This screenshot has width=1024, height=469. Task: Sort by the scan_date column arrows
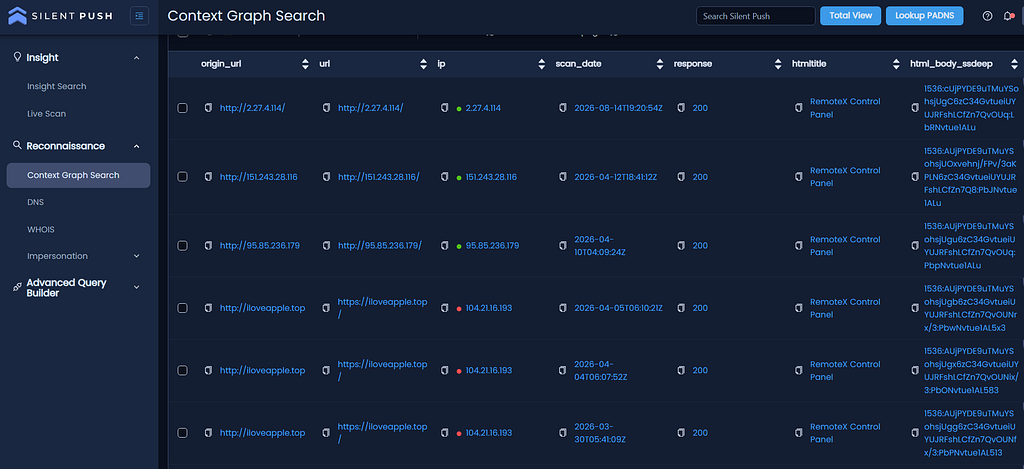coord(660,64)
